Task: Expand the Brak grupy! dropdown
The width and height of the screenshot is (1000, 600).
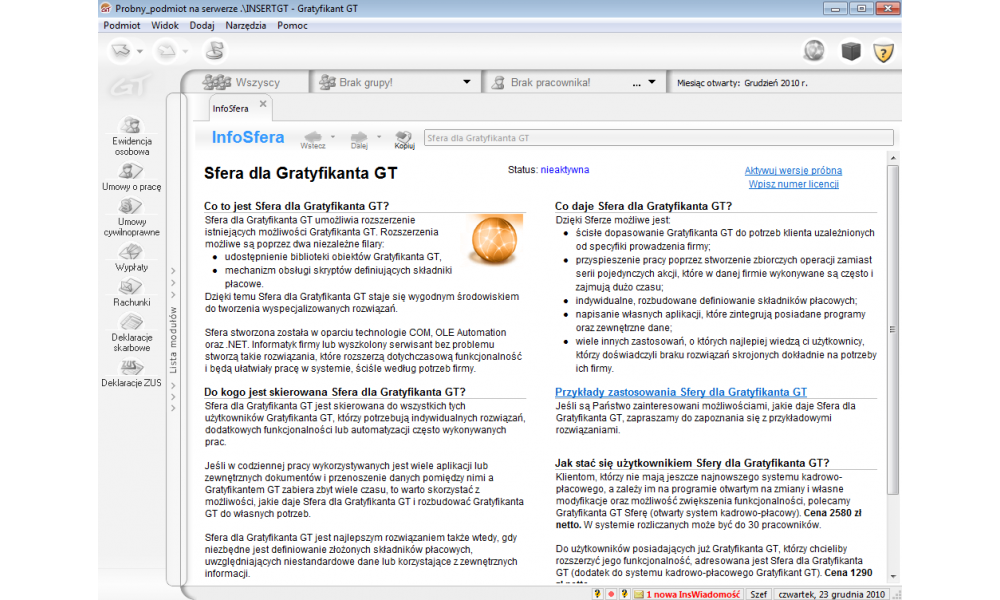Action: (467, 82)
